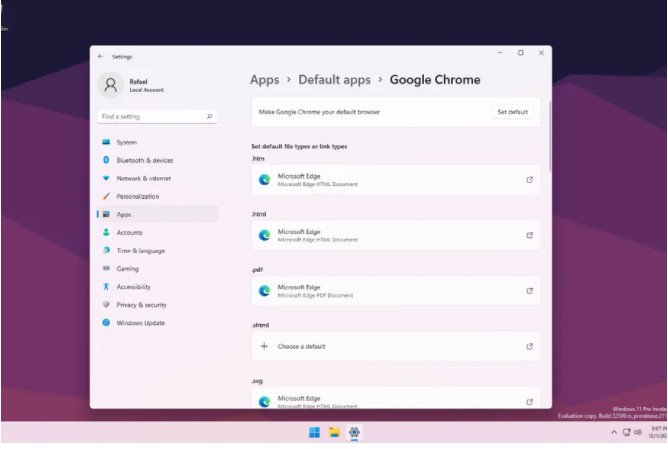Screen dimensions: 668x449
Task: Click the Network wifi icon
Action: 106,178
